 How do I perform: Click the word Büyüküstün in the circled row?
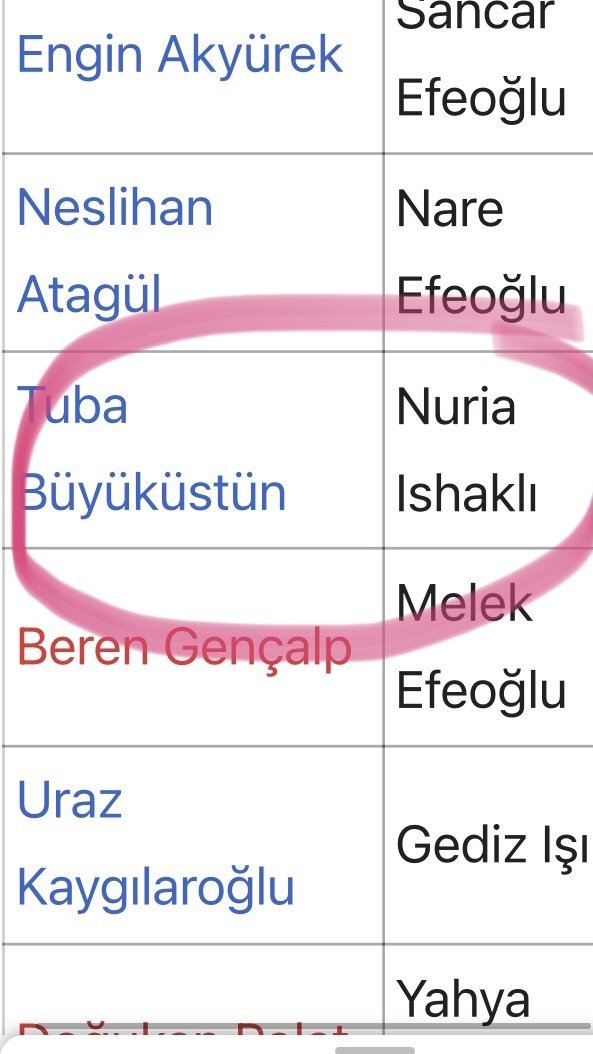tap(153, 493)
